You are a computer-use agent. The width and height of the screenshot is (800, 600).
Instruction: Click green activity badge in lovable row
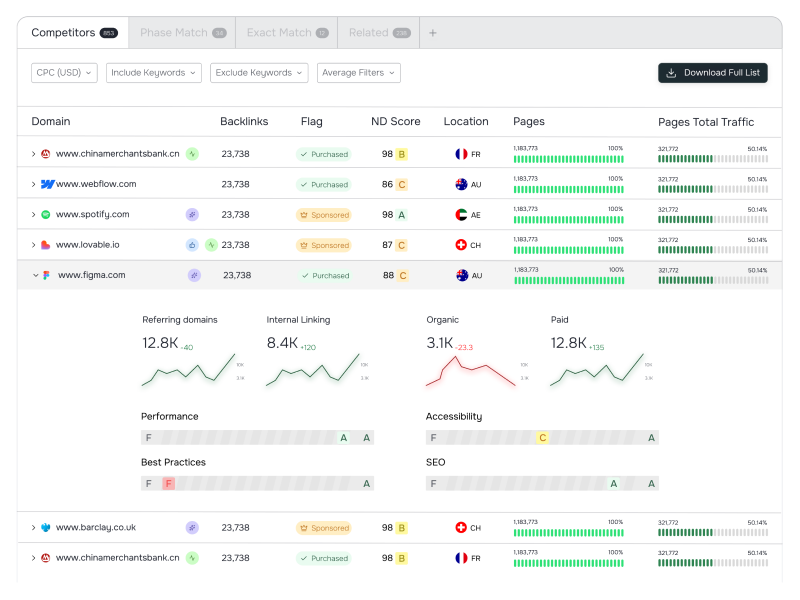click(211, 245)
